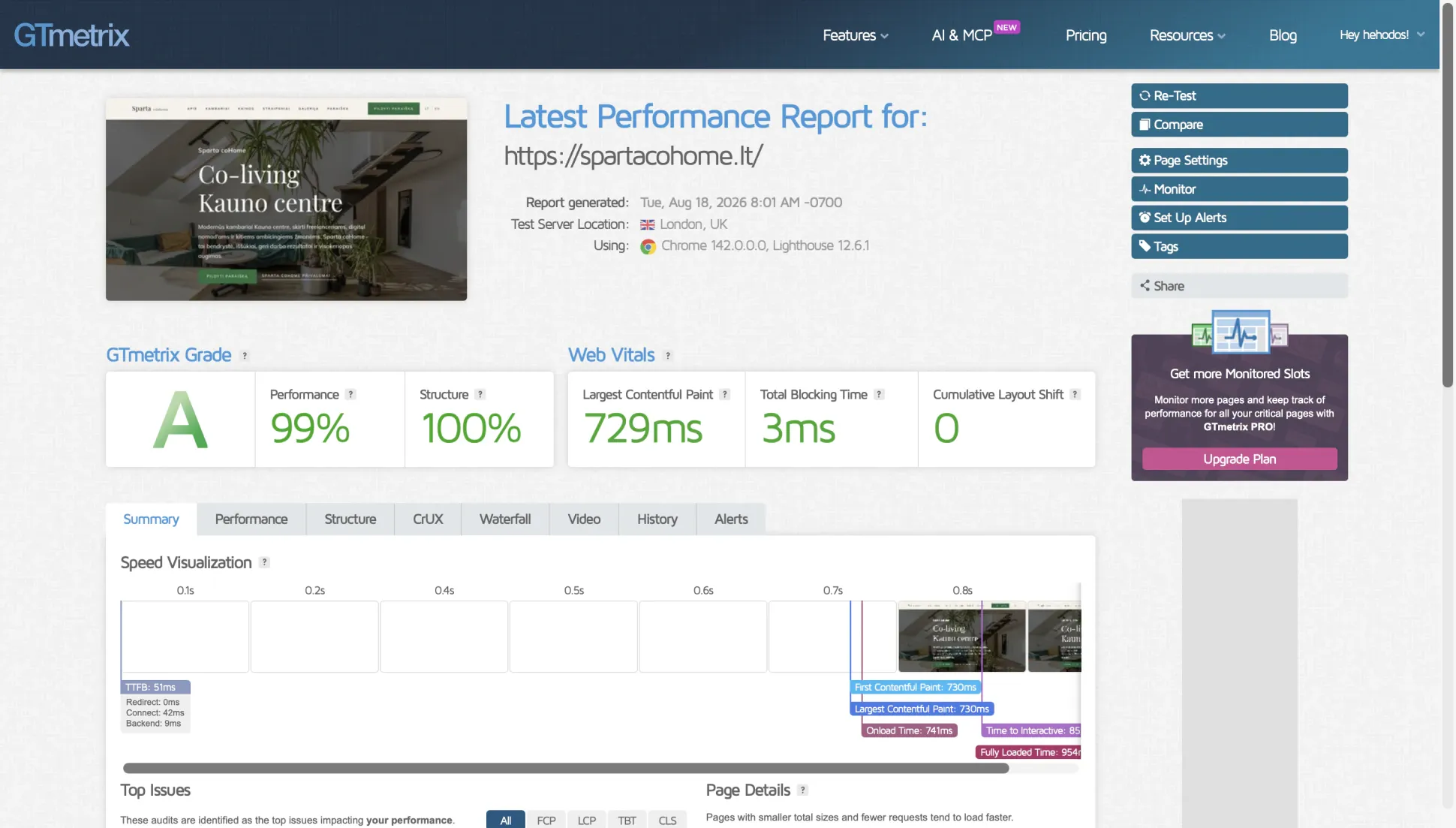
Task: Click the TTFB: 51ms marker
Action: pyautogui.click(x=155, y=687)
